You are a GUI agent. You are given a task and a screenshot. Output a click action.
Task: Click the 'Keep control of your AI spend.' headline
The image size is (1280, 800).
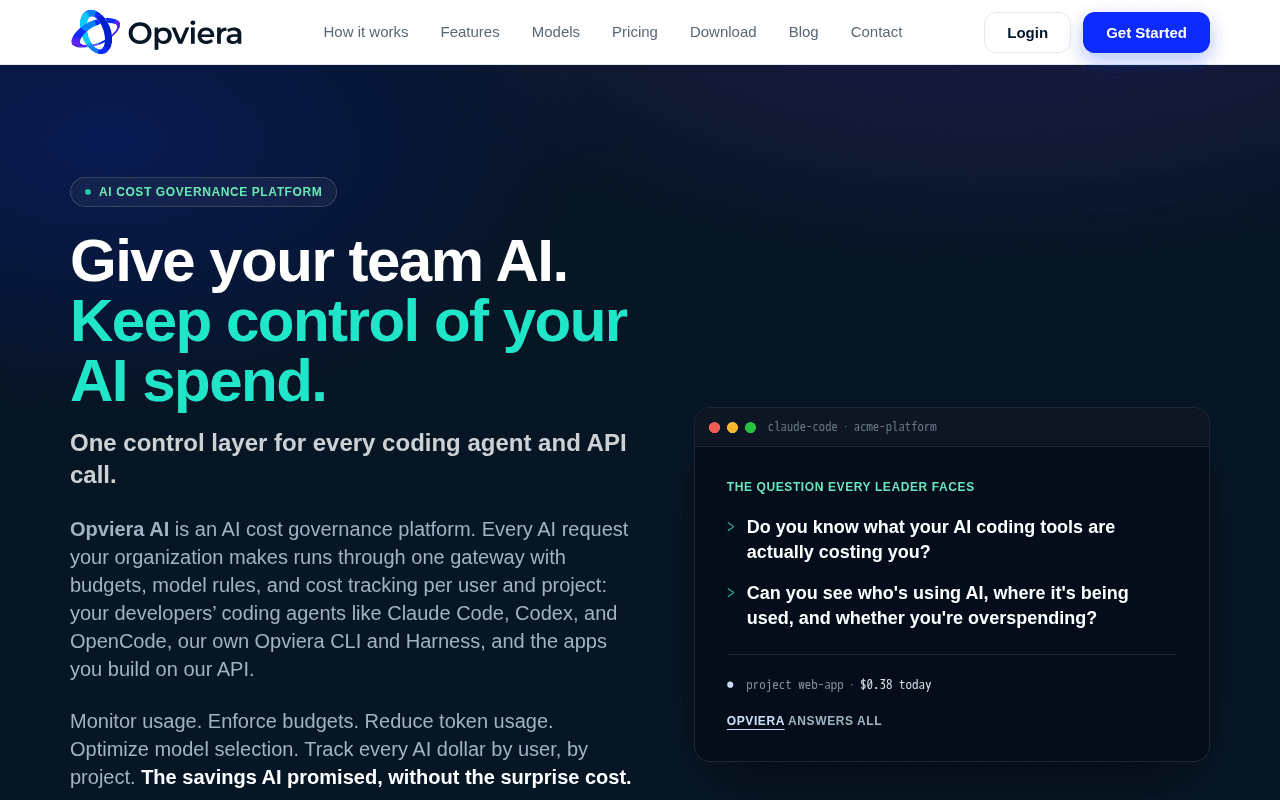(349, 351)
